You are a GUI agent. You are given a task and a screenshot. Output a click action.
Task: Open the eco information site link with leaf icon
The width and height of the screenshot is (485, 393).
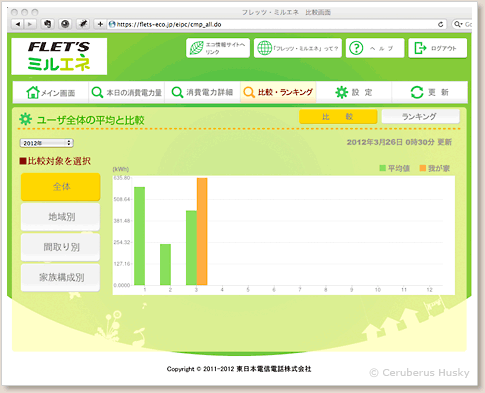coord(218,48)
